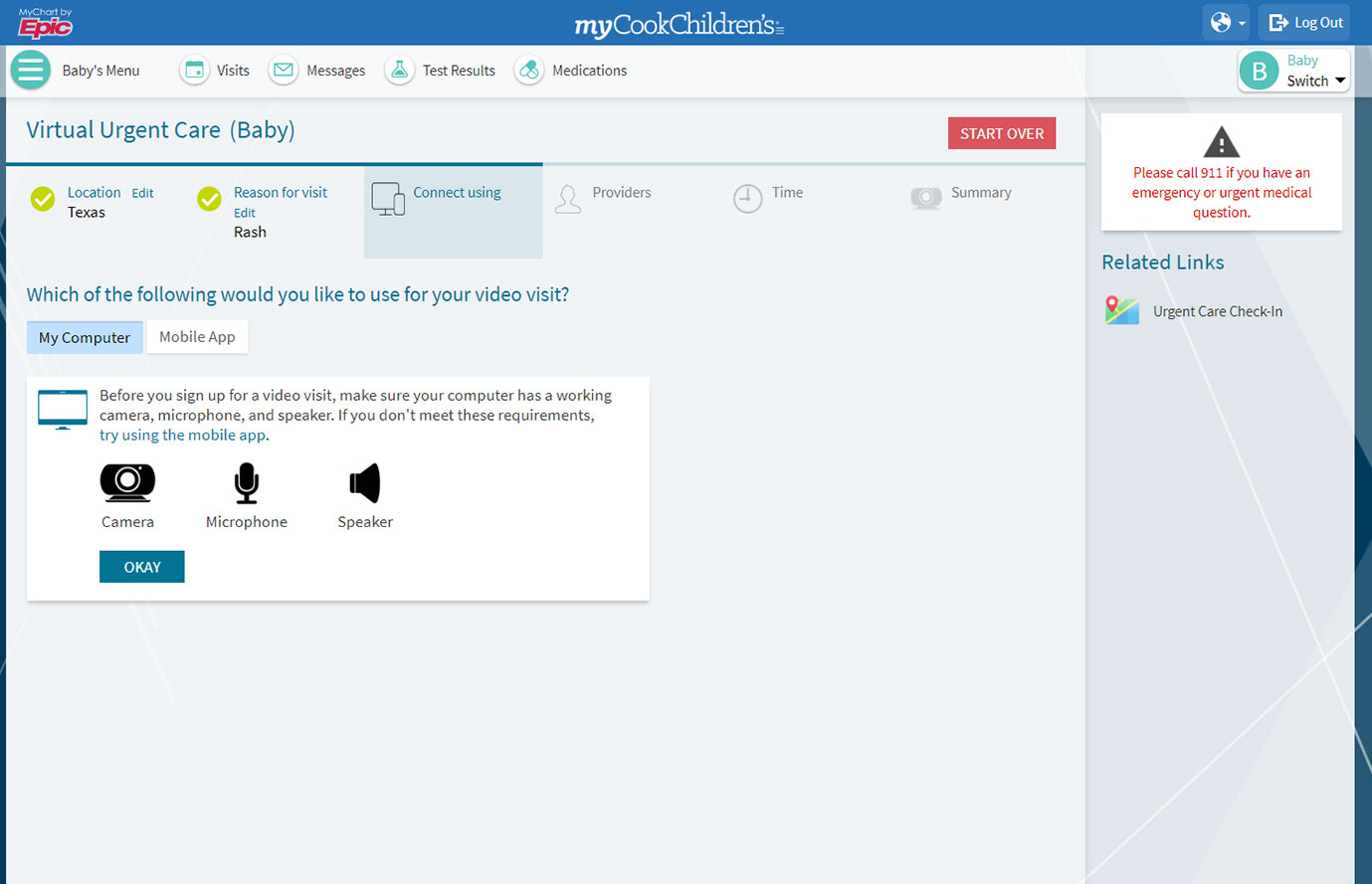Edit the Location step
This screenshot has height=884, width=1372.
pyautogui.click(x=142, y=194)
